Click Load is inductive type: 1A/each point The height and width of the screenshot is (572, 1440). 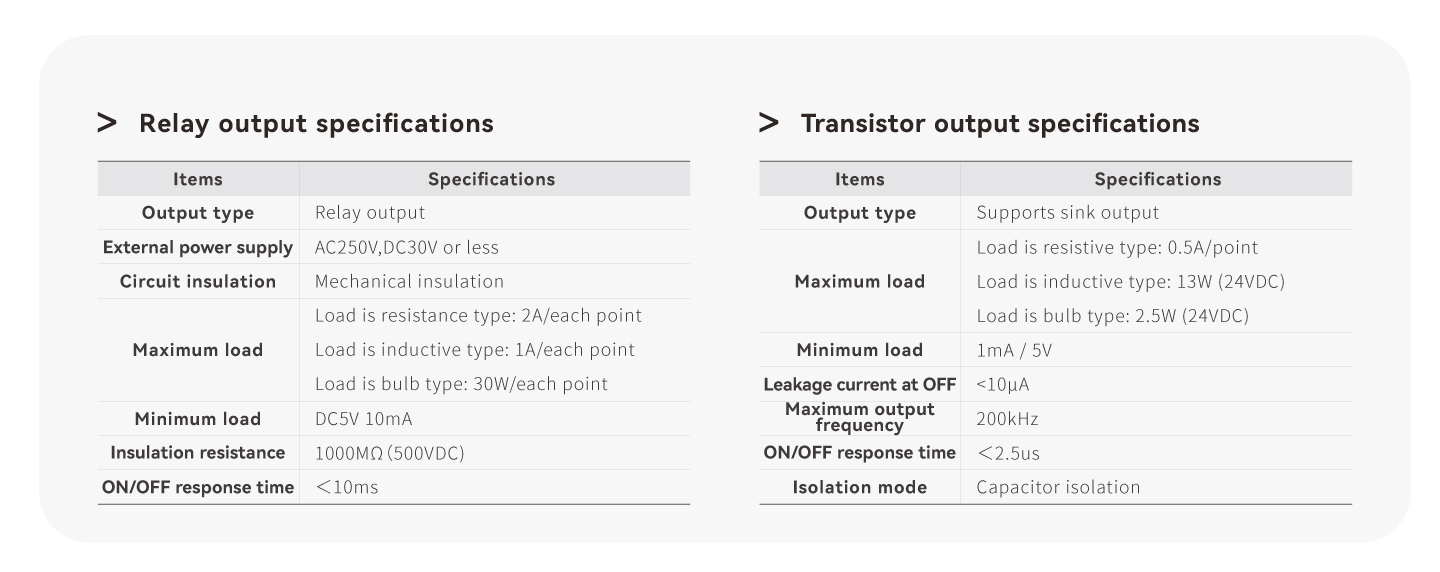click(x=475, y=350)
